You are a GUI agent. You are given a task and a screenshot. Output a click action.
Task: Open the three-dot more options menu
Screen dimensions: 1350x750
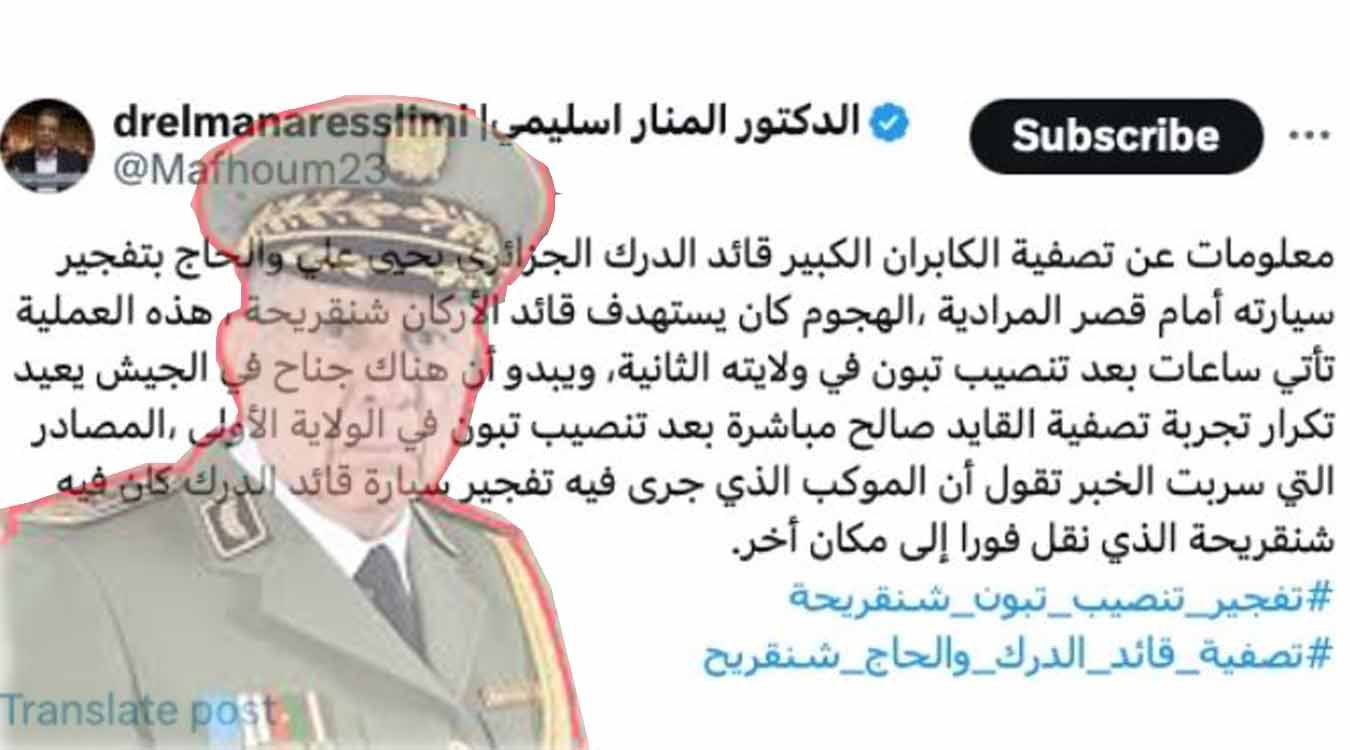pos(1309,136)
